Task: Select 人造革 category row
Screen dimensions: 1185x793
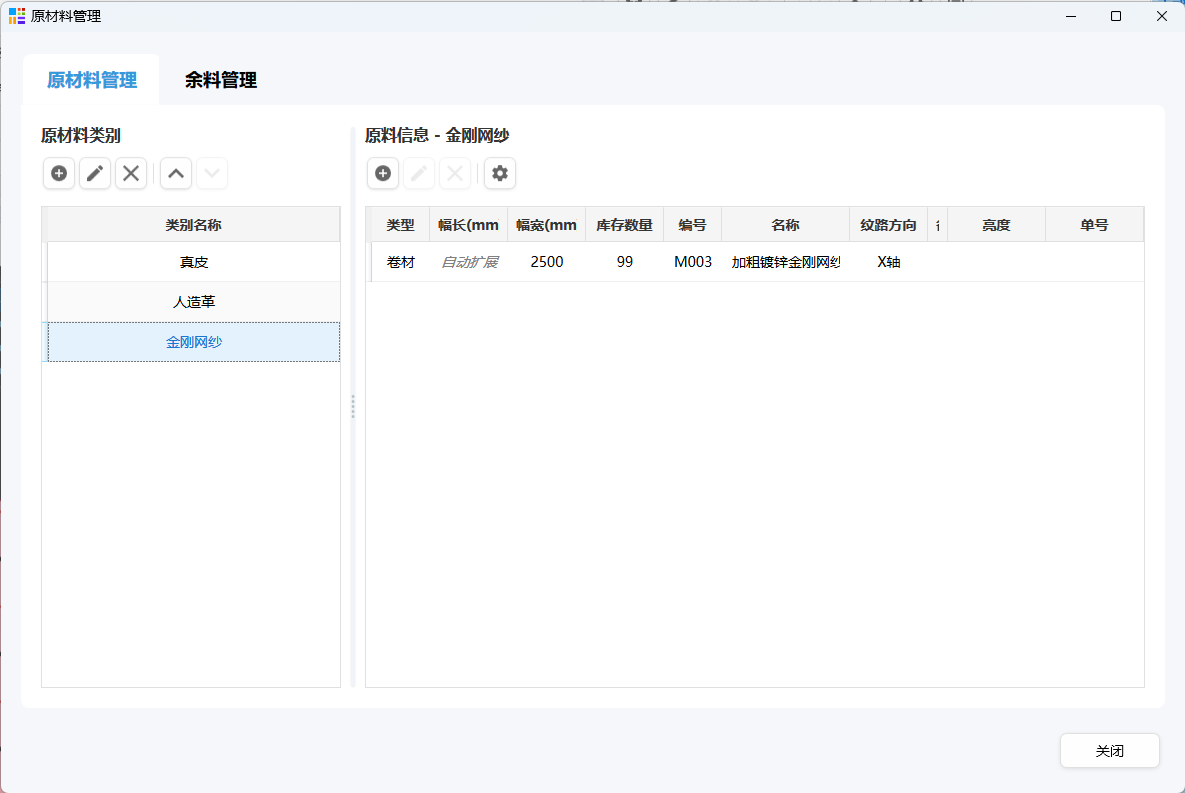Action: click(193, 302)
